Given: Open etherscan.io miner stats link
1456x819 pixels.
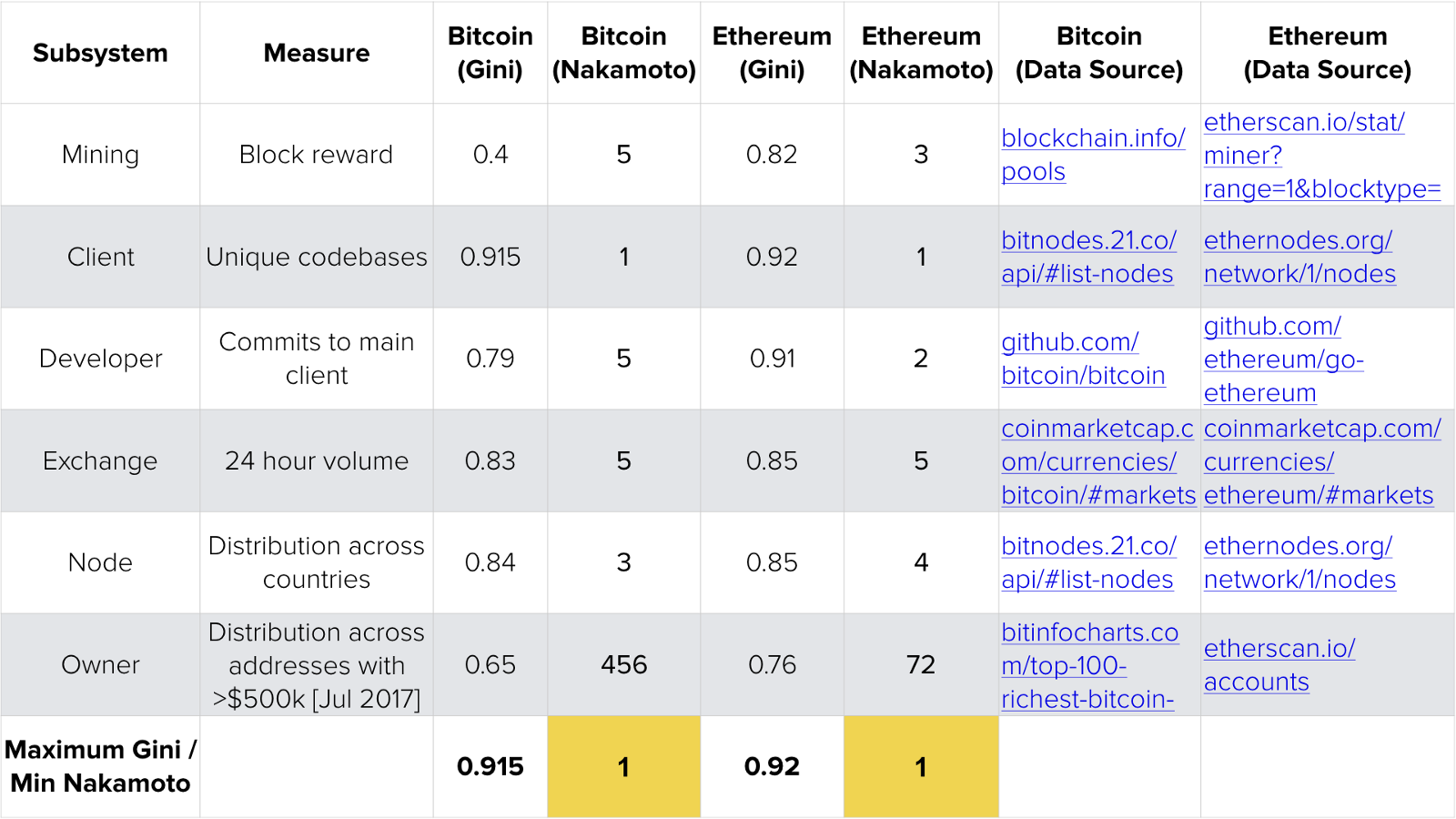Looking at the screenshot, I should pos(1303,122).
